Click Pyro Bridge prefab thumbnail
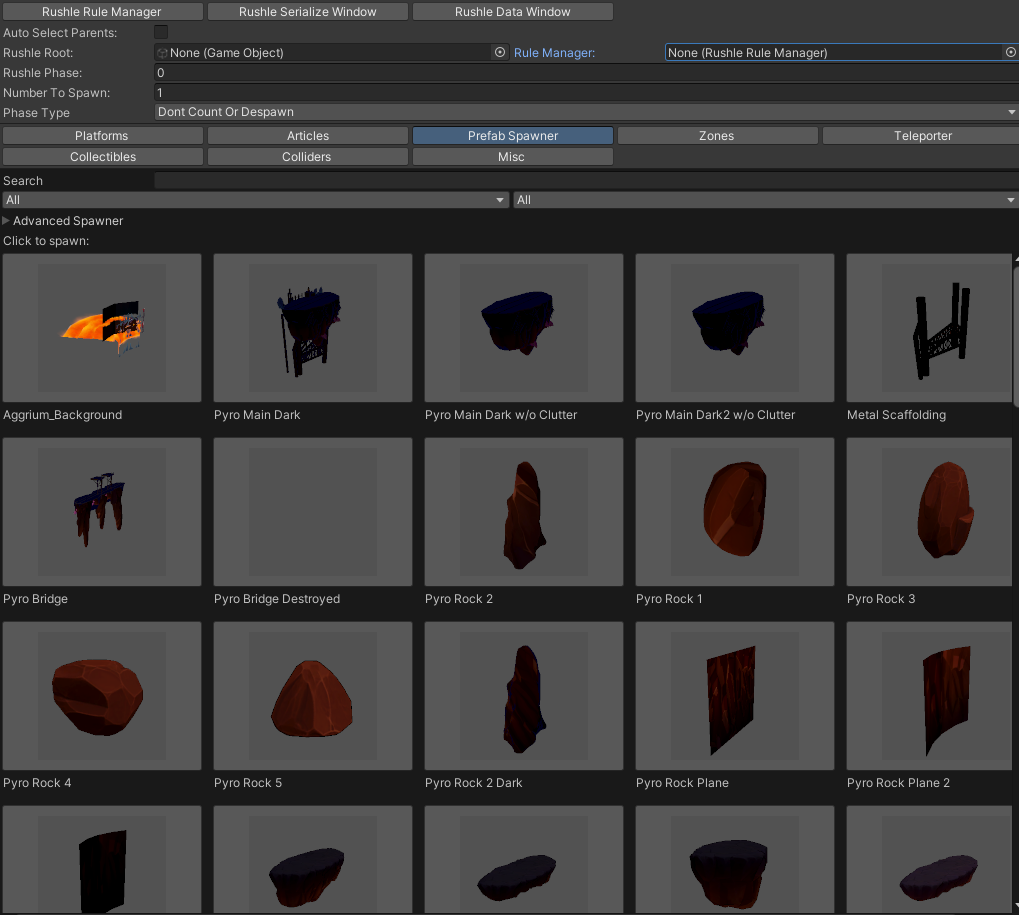1019x915 pixels. tap(102, 512)
